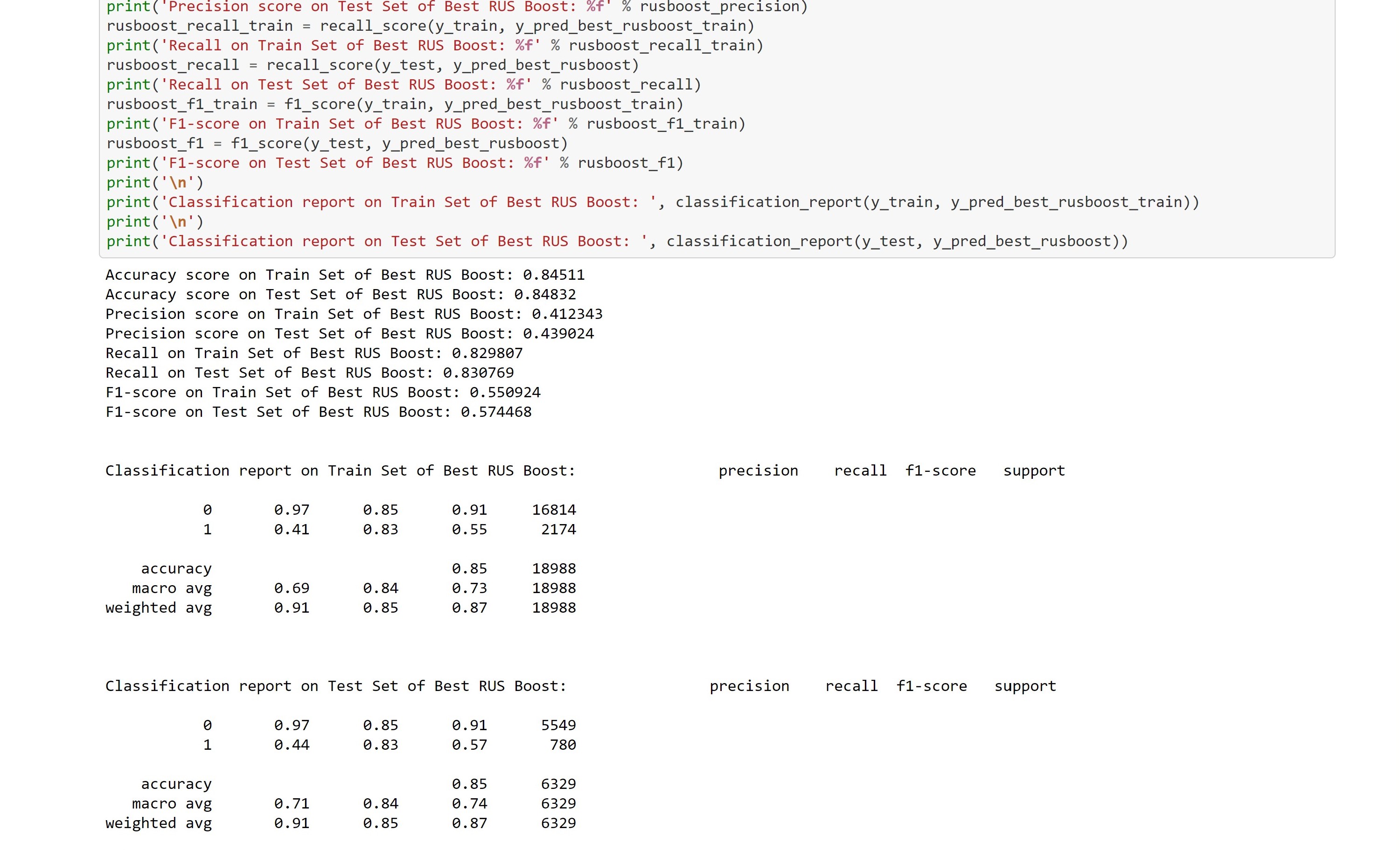Click the 'Classification report on Train Set' output heading
This screenshot has width=1400, height=850.
340,471
